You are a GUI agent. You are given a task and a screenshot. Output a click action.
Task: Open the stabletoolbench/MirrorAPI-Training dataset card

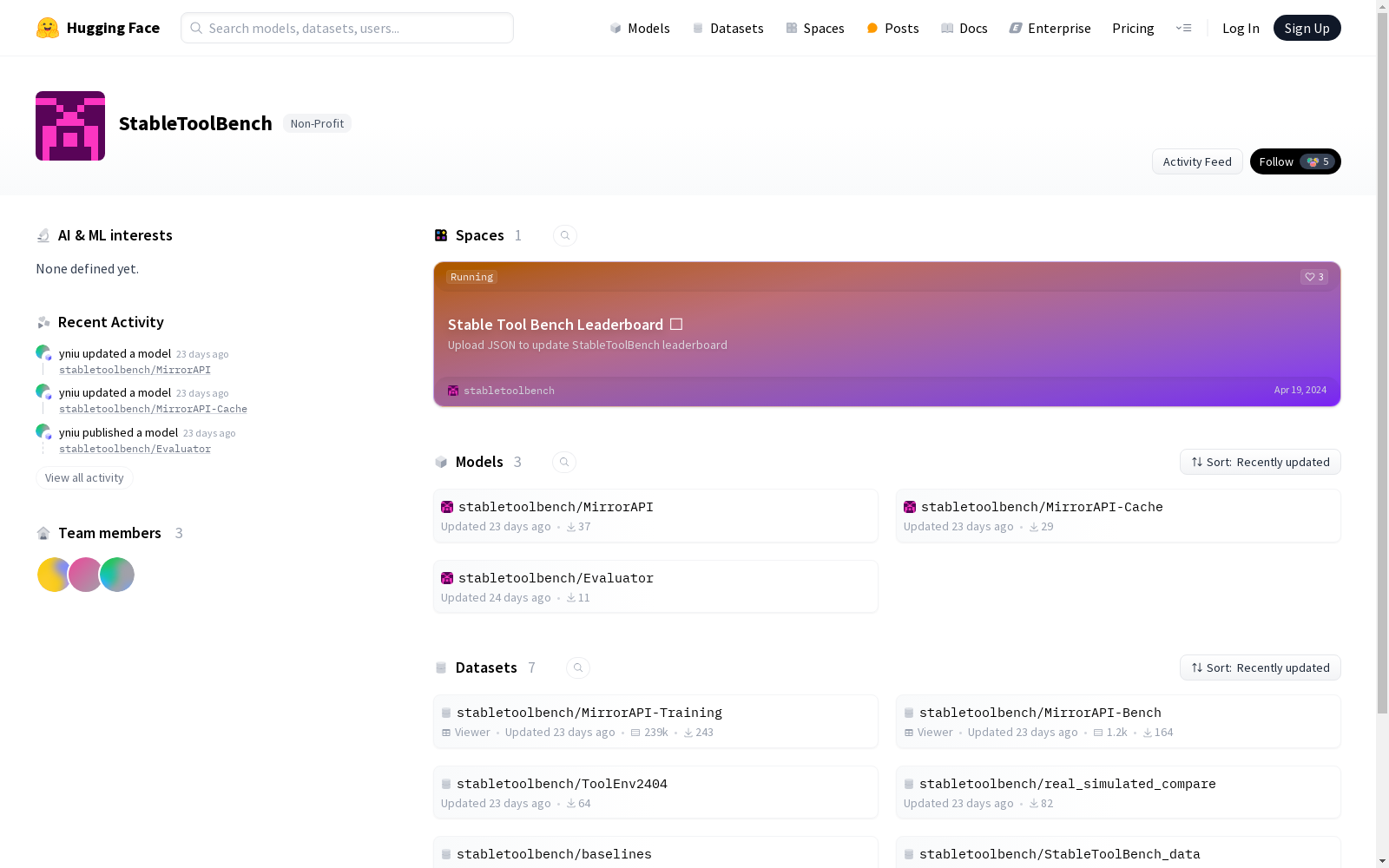click(655, 721)
